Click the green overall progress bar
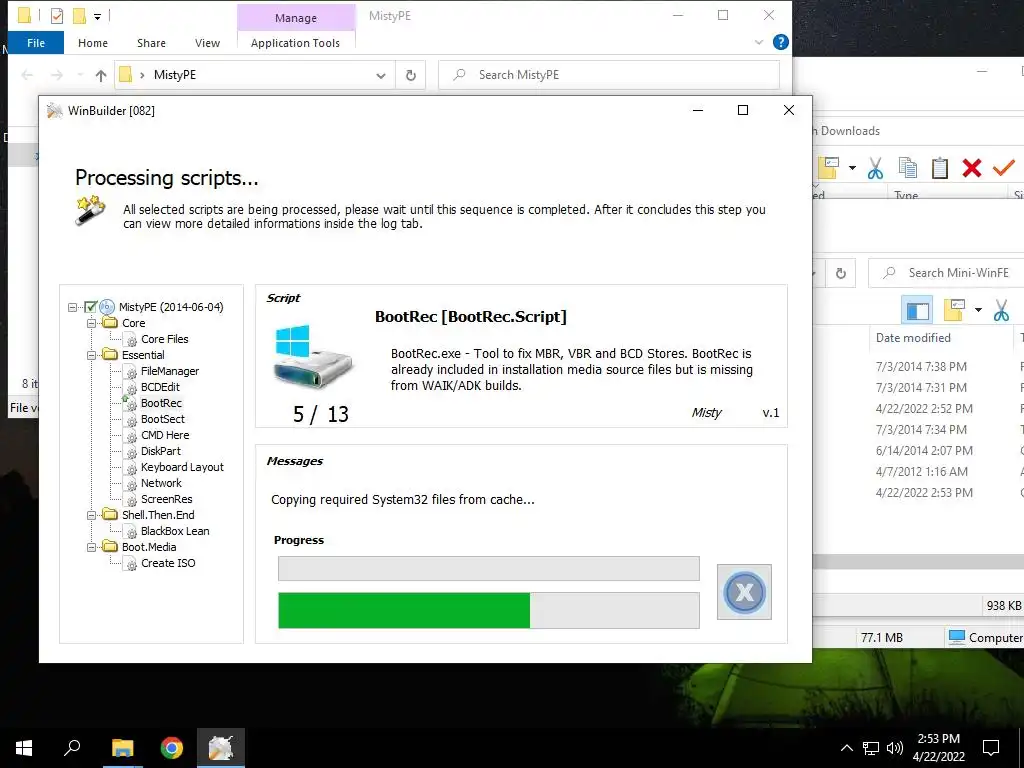 (488, 610)
